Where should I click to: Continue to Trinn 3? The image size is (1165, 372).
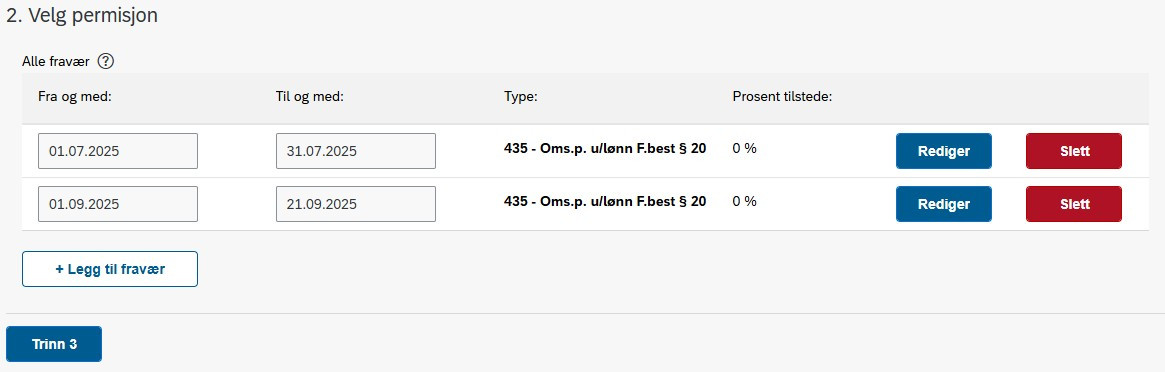54,344
